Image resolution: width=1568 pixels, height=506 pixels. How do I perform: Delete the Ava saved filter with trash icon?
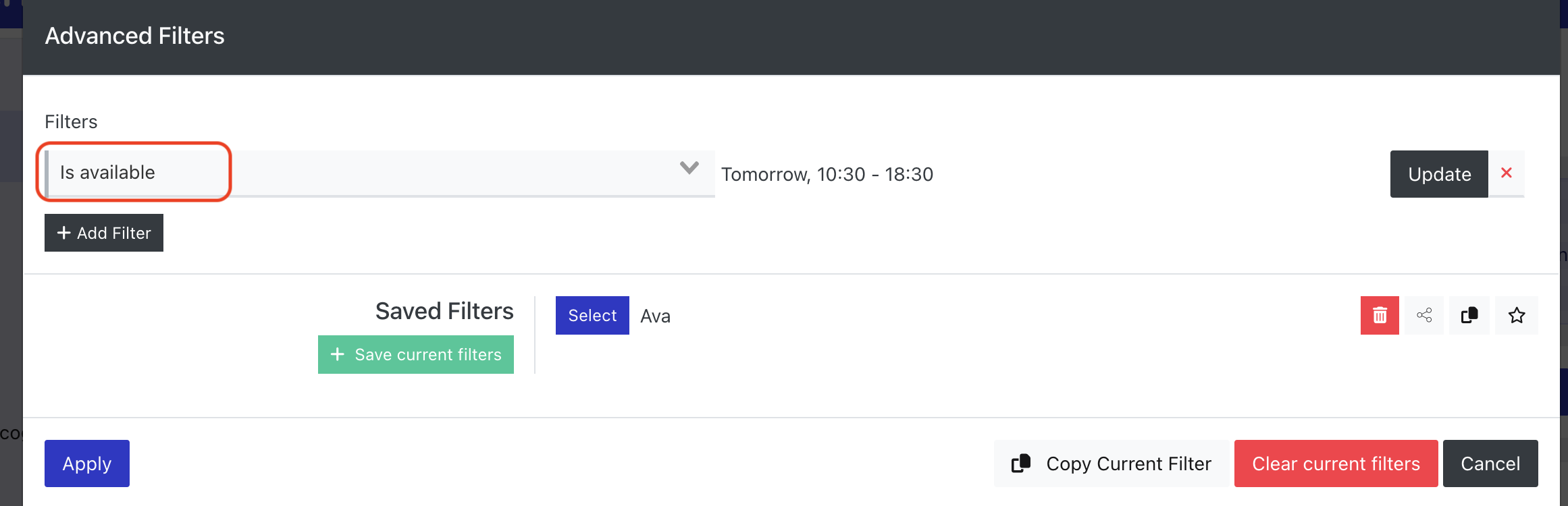[1380, 315]
